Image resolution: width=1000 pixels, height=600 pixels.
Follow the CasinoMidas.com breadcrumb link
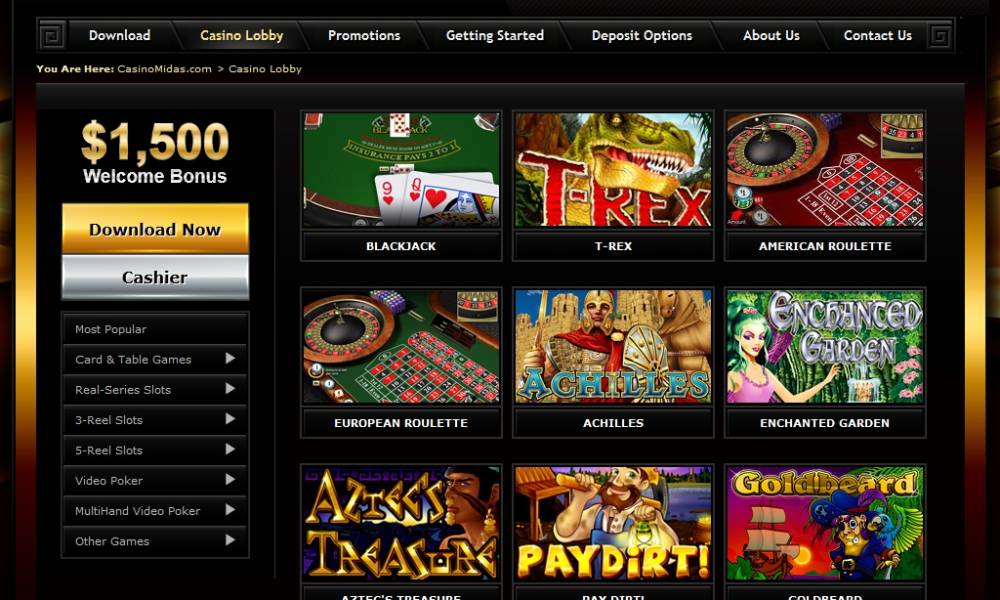(x=164, y=69)
